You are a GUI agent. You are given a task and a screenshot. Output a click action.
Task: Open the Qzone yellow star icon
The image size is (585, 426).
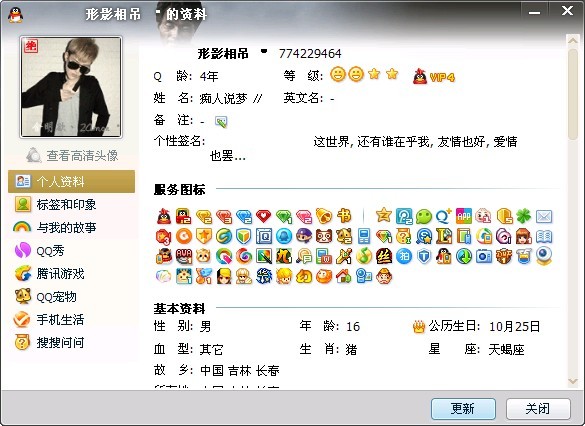point(384,215)
